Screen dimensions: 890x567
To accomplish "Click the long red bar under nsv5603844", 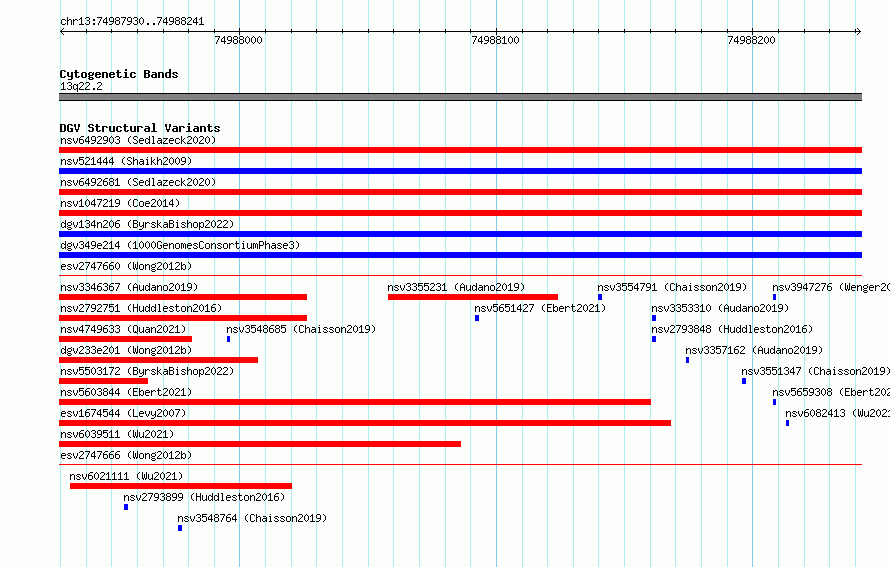I will 355,402.
